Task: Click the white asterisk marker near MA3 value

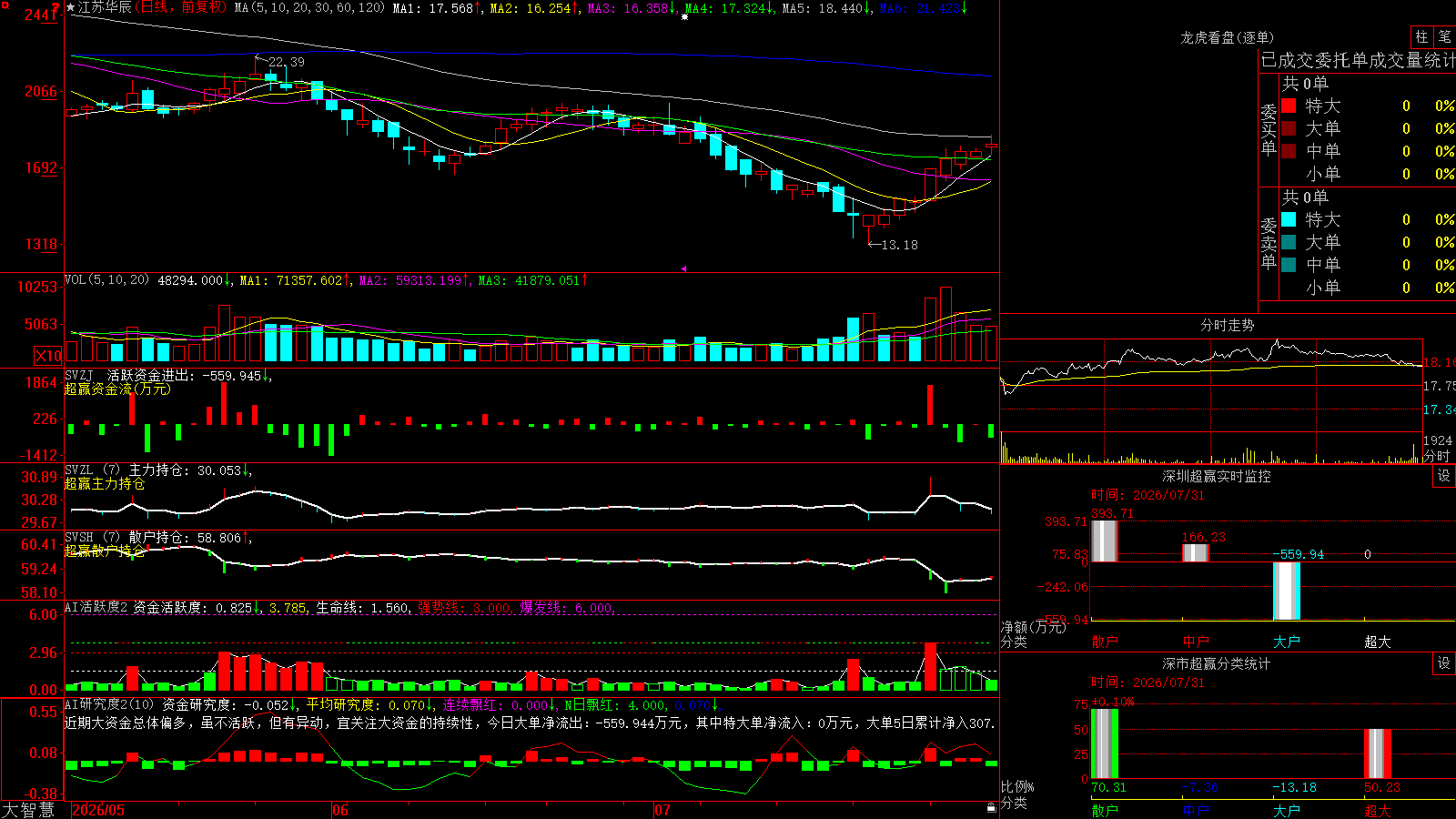Action: pos(684,16)
